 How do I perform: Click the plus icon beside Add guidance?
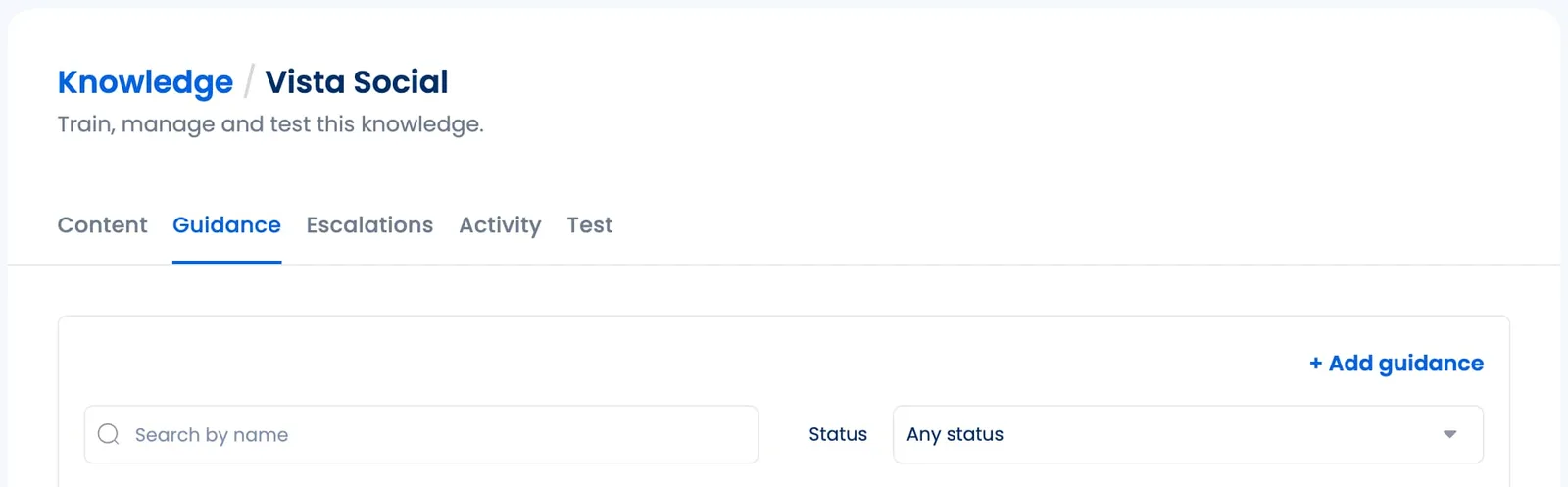coord(1316,364)
